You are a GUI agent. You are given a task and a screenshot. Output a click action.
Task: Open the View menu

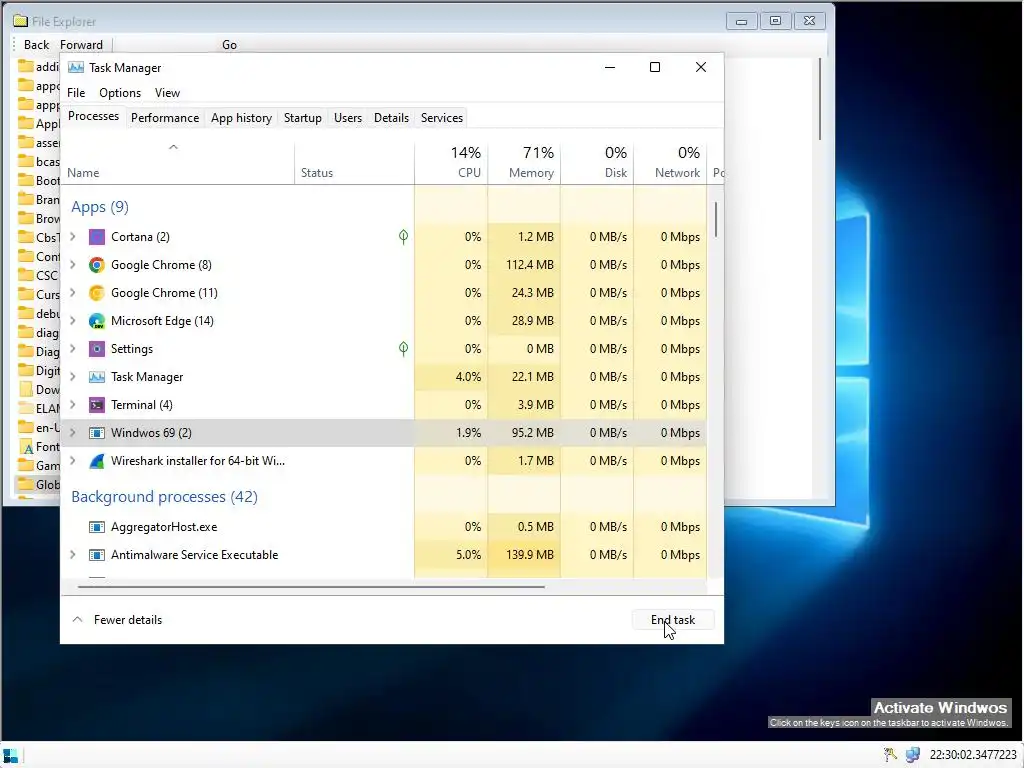(x=167, y=93)
